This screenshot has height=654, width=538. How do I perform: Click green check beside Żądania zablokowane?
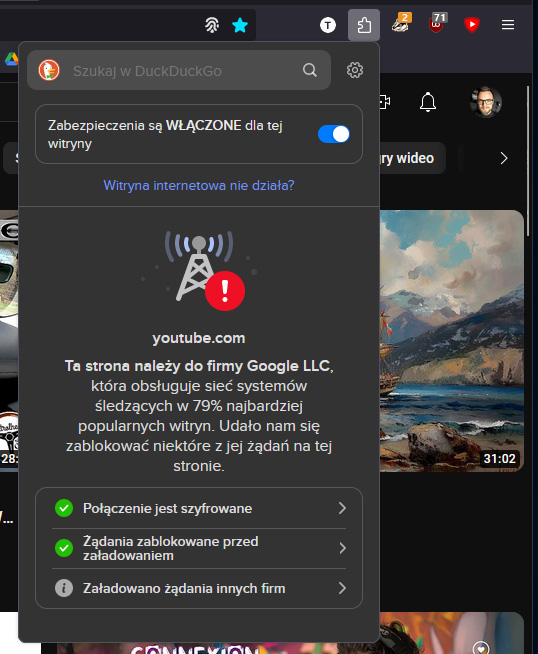(x=64, y=548)
